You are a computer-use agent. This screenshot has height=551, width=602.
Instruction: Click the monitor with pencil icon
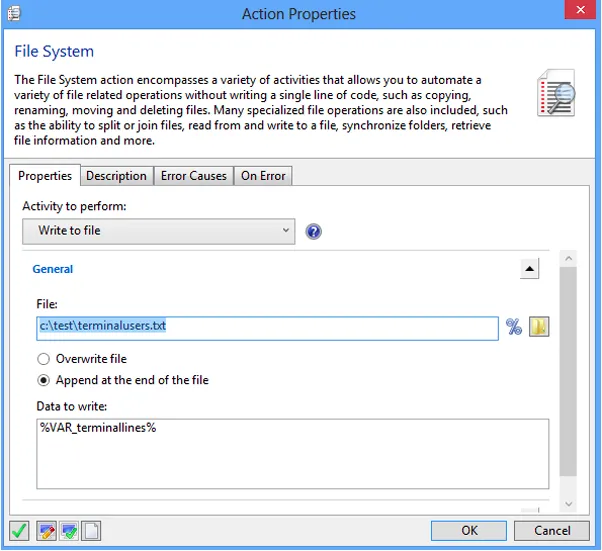[x=46, y=531]
